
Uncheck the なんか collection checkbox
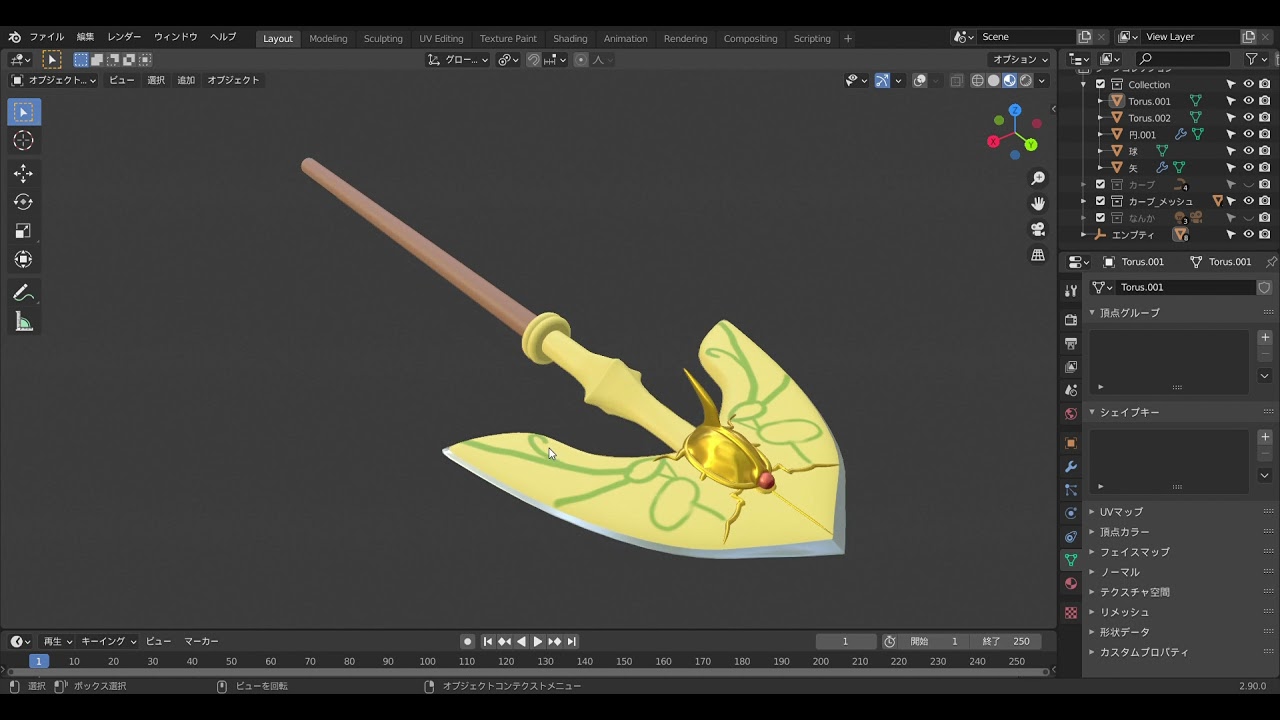(1100, 218)
